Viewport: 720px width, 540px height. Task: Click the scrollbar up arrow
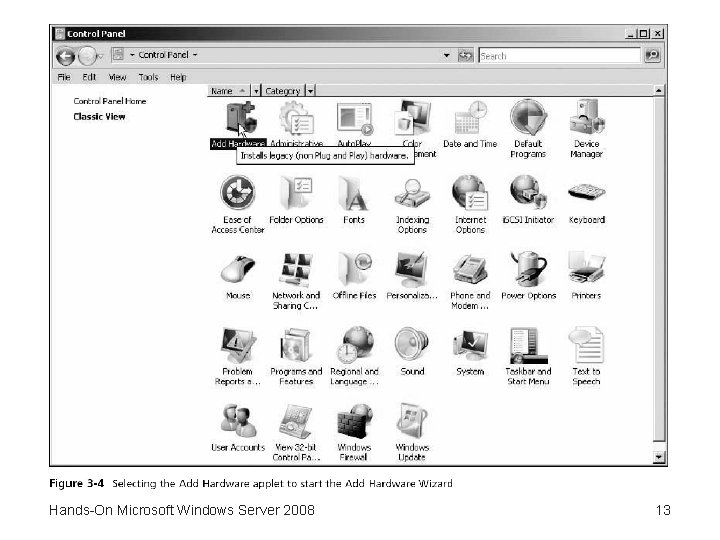tap(658, 90)
